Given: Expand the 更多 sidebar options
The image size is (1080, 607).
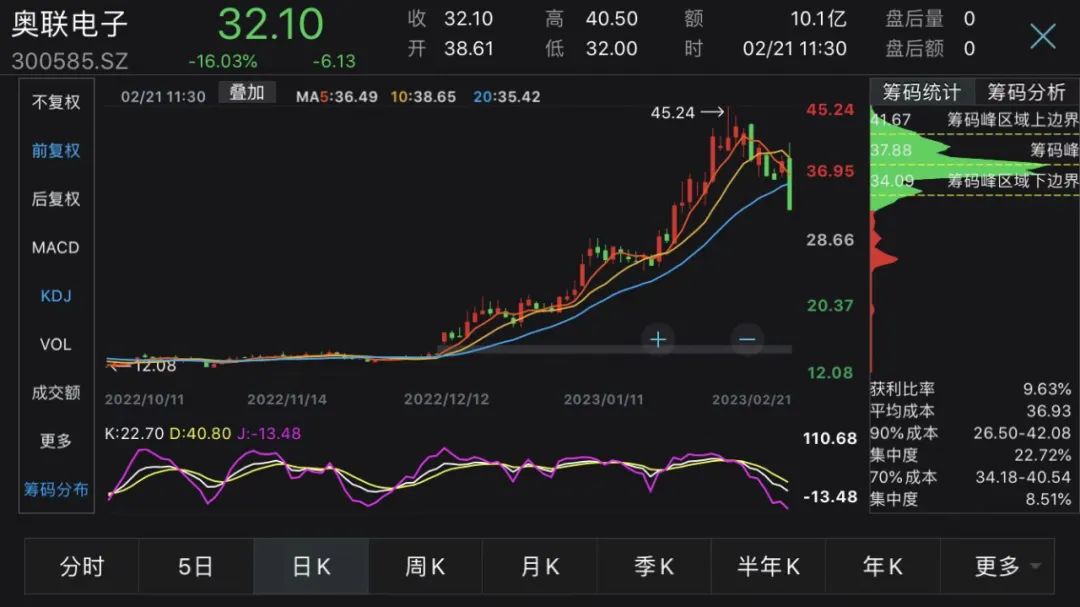Looking at the screenshot, I should pyautogui.click(x=54, y=440).
